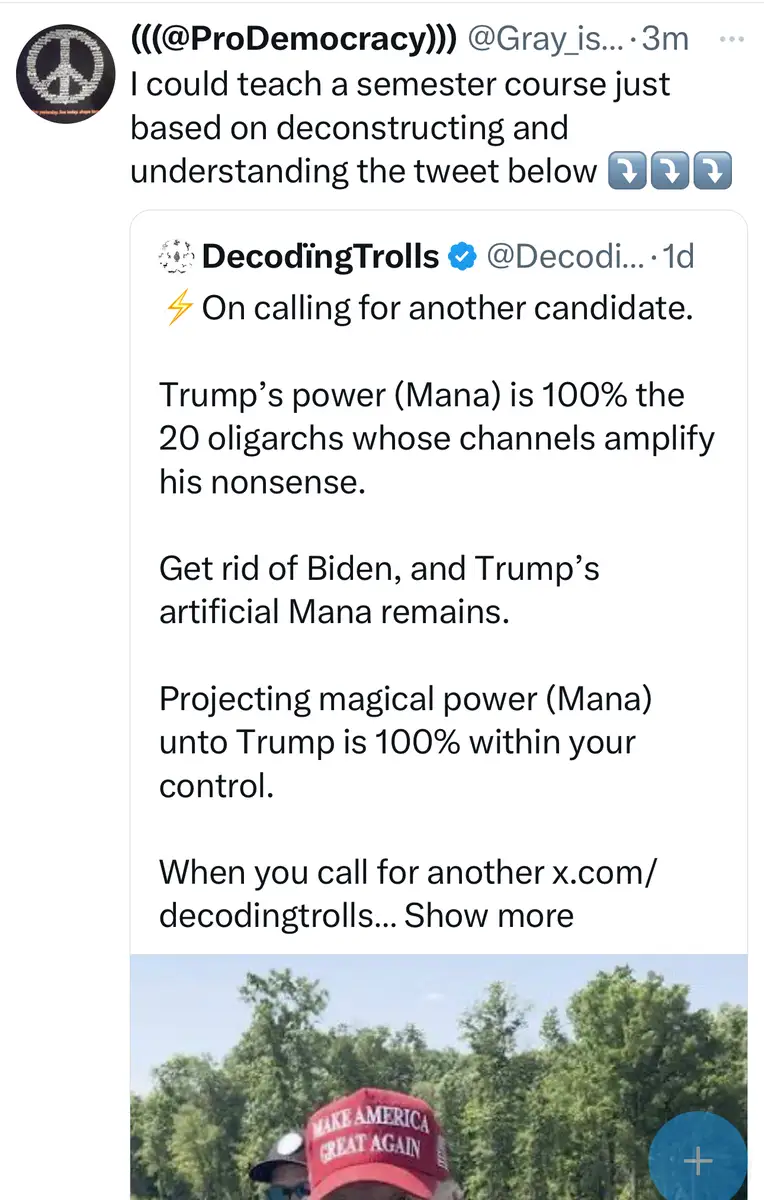The height and width of the screenshot is (1200, 764).
Task: Click the first down-arrow emoji
Action: (626, 172)
